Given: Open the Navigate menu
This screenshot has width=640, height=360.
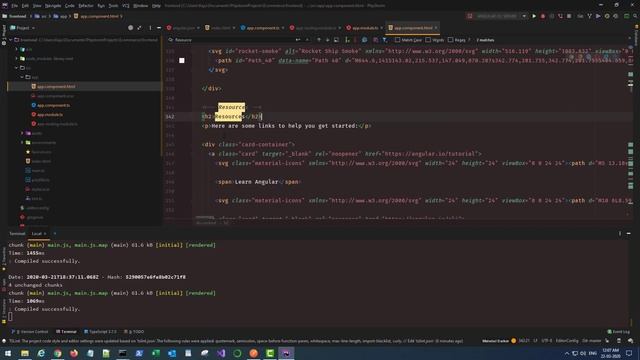Looking at the screenshot, I should coord(53,6).
